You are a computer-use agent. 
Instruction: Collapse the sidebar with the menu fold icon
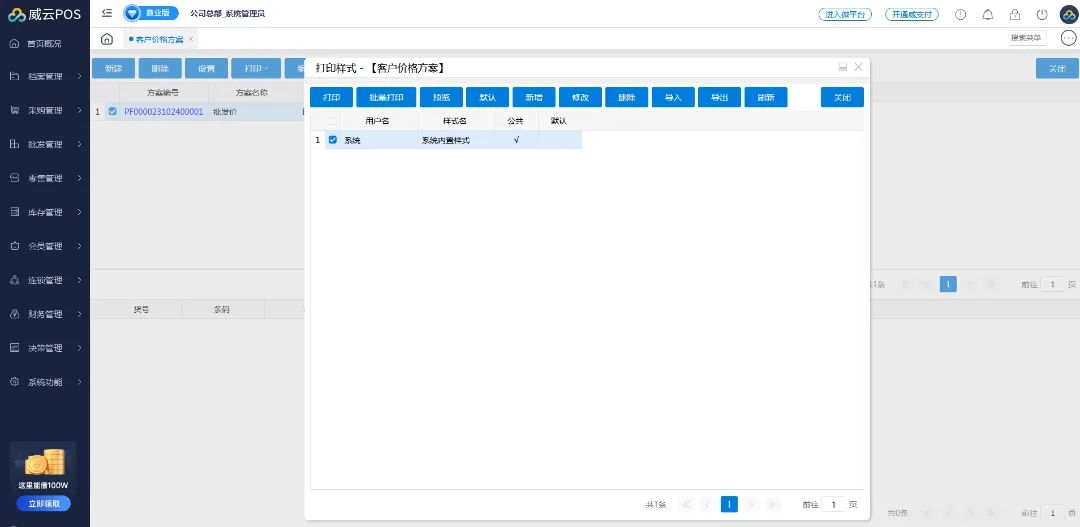point(107,14)
